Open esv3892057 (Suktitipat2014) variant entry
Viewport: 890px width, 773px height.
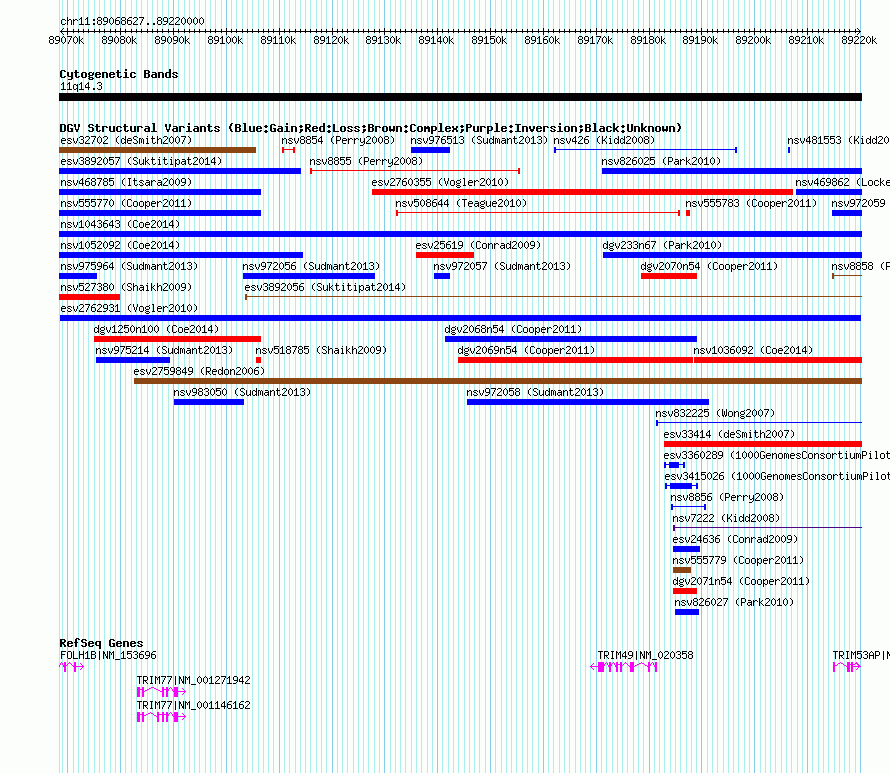pyautogui.click(x=141, y=161)
